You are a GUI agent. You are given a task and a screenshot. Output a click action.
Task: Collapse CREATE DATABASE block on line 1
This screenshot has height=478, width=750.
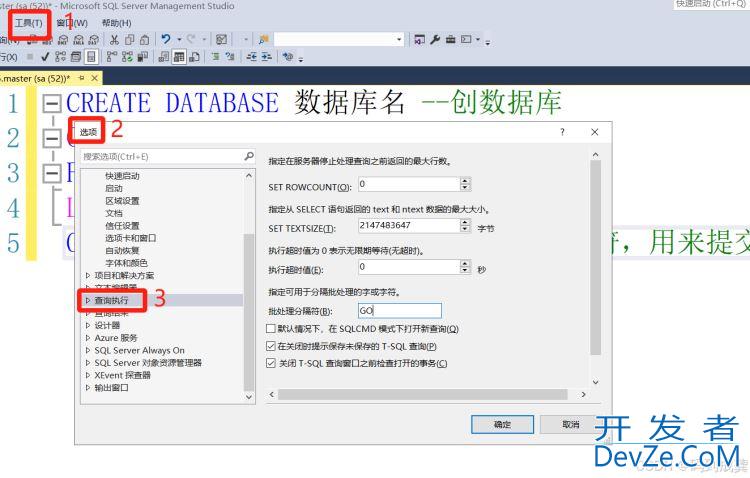click(x=52, y=103)
